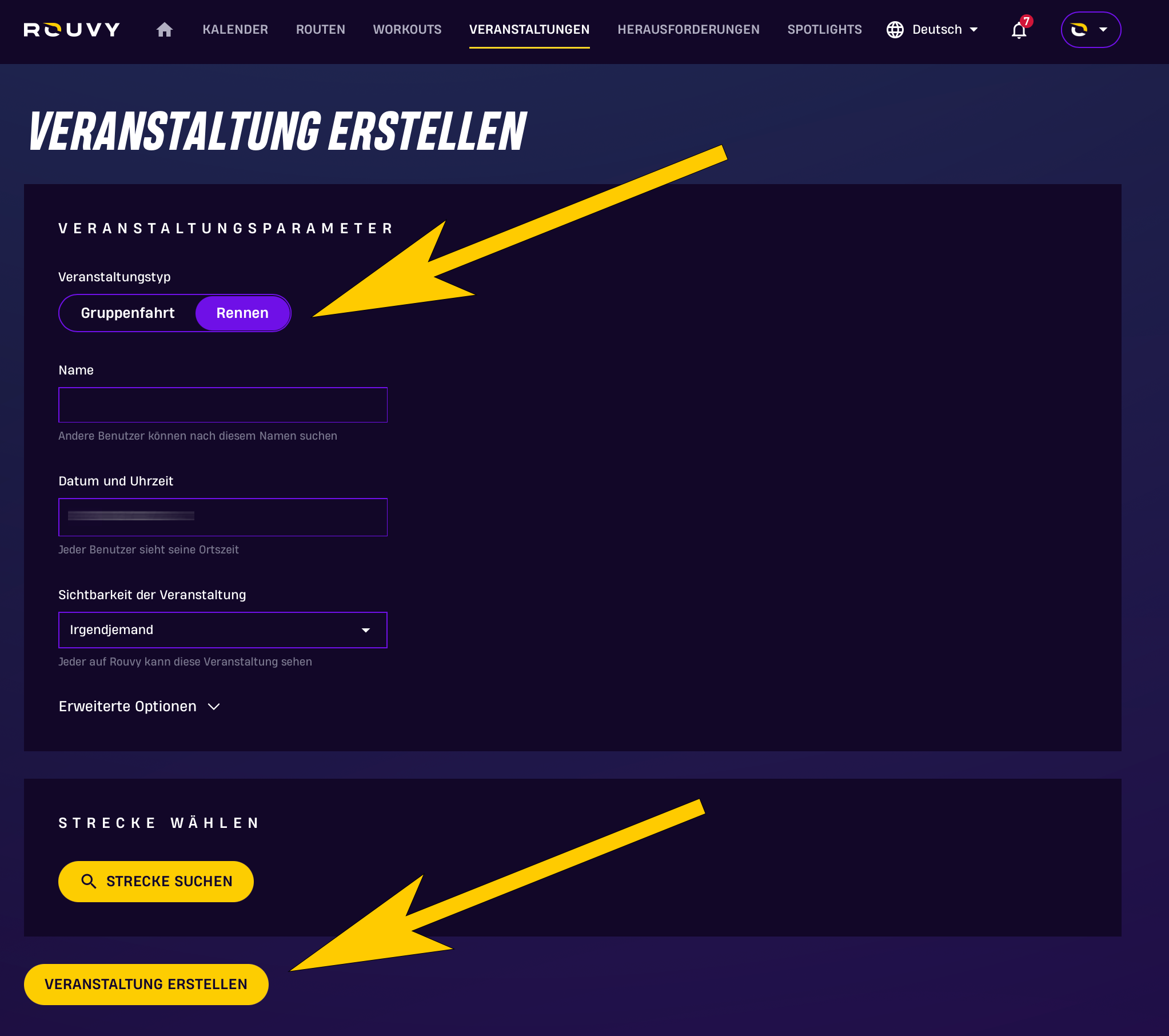Click the ROUVY logo

point(72,30)
